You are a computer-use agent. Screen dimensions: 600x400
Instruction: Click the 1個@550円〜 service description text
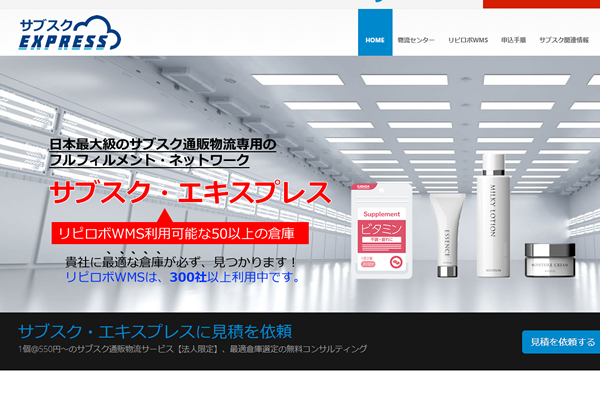click(x=192, y=349)
